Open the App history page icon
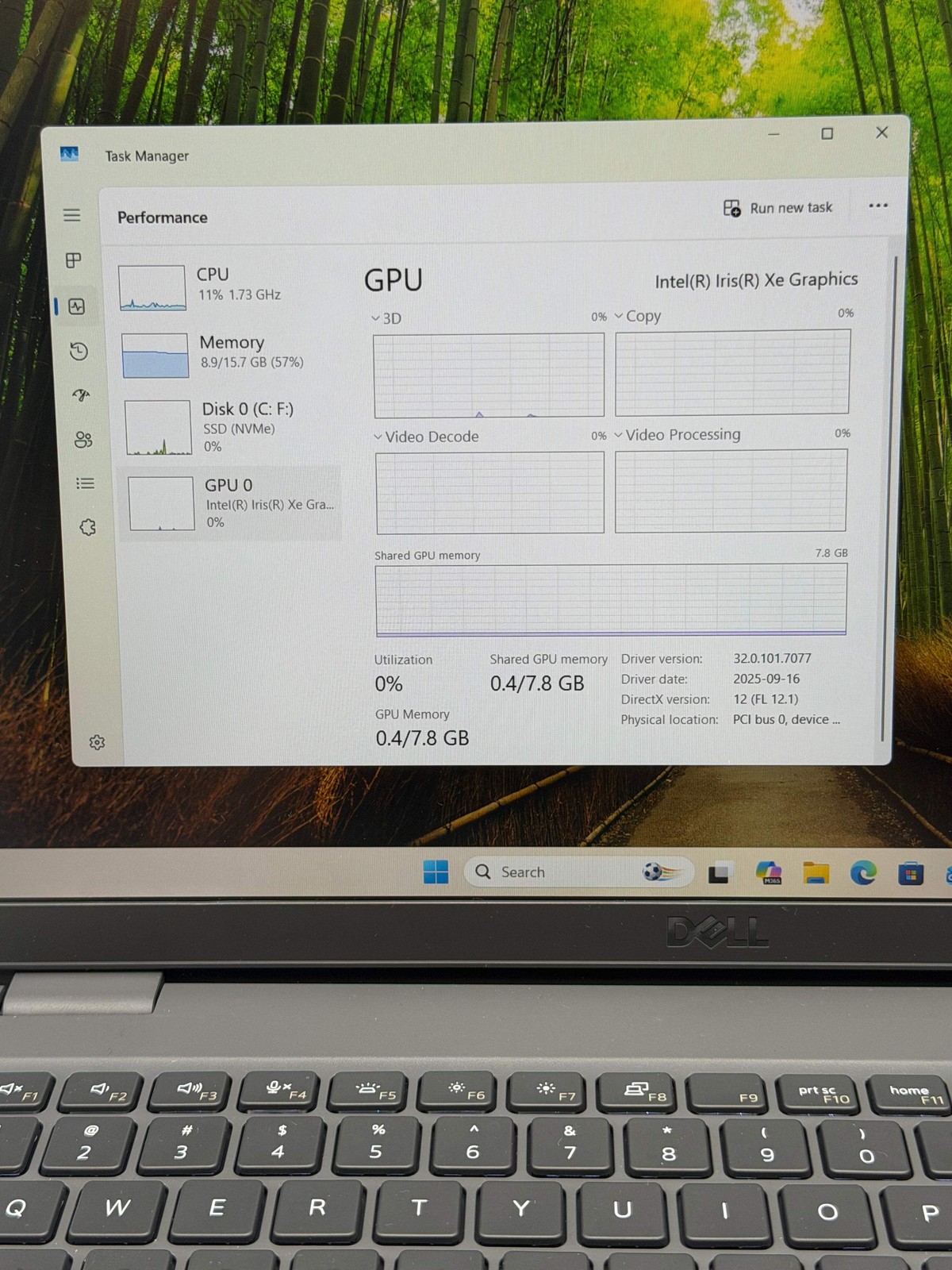The width and height of the screenshot is (952, 1270). tap(79, 352)
